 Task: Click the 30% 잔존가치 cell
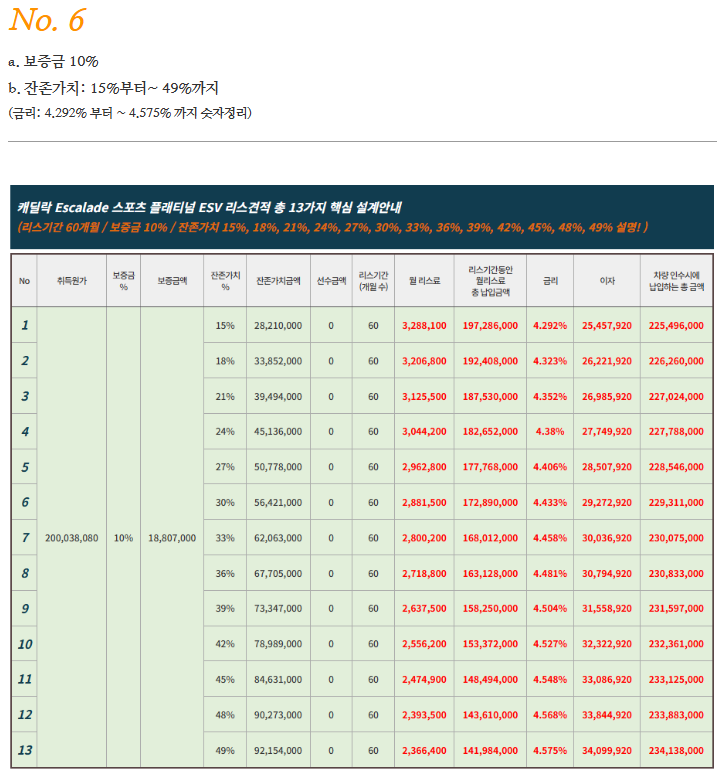click(225, 502)
